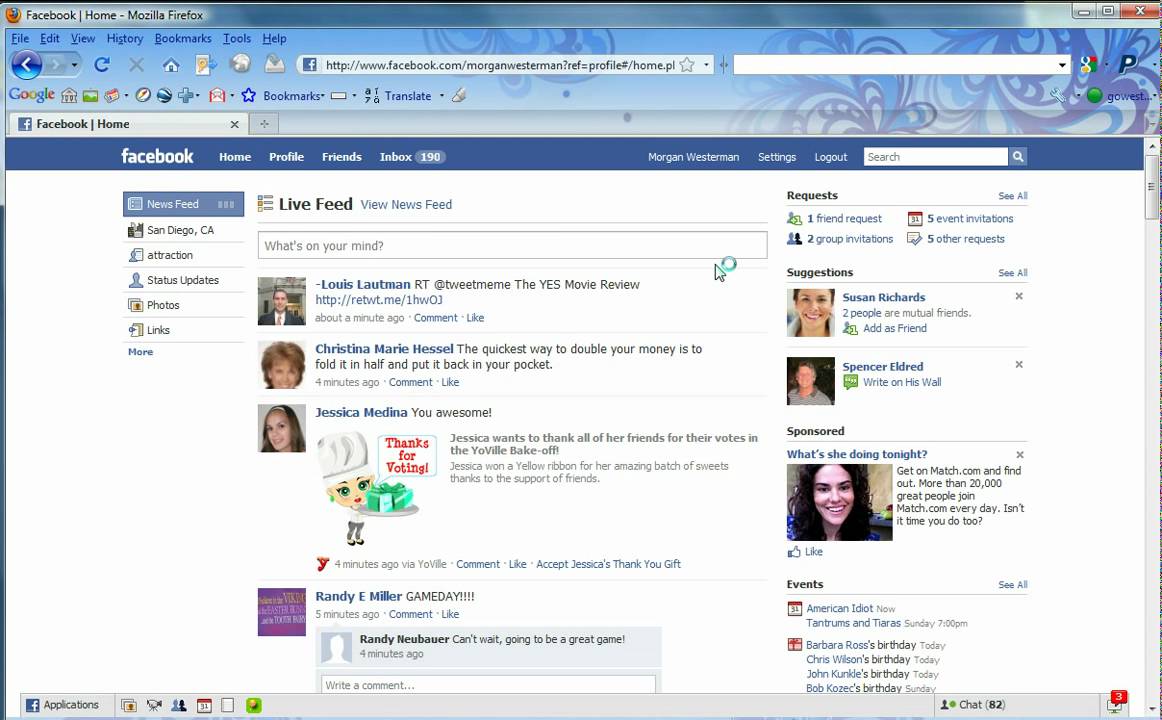Click Add as Friend for Susan Richards
The height and width of the screenshot is (720, 1162).
[894, 328]
